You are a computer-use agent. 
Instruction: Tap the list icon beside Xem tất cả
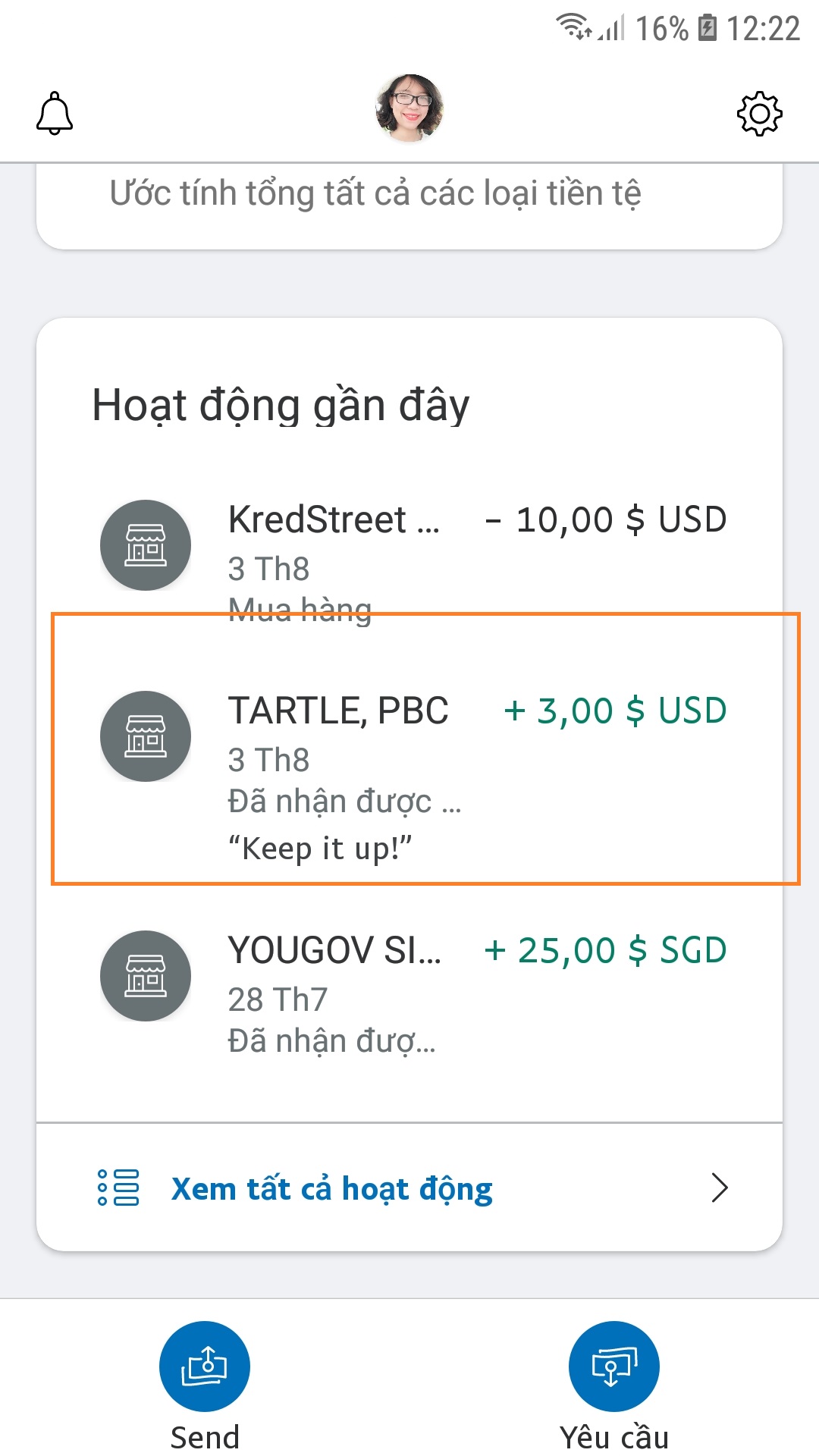tap(118, 1188)
